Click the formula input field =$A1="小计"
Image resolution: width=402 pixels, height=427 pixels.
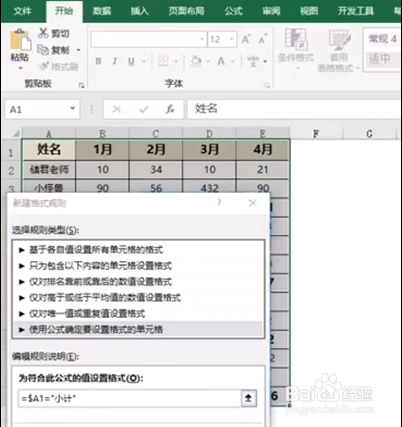pyautogui.click(x=129, y=398)
